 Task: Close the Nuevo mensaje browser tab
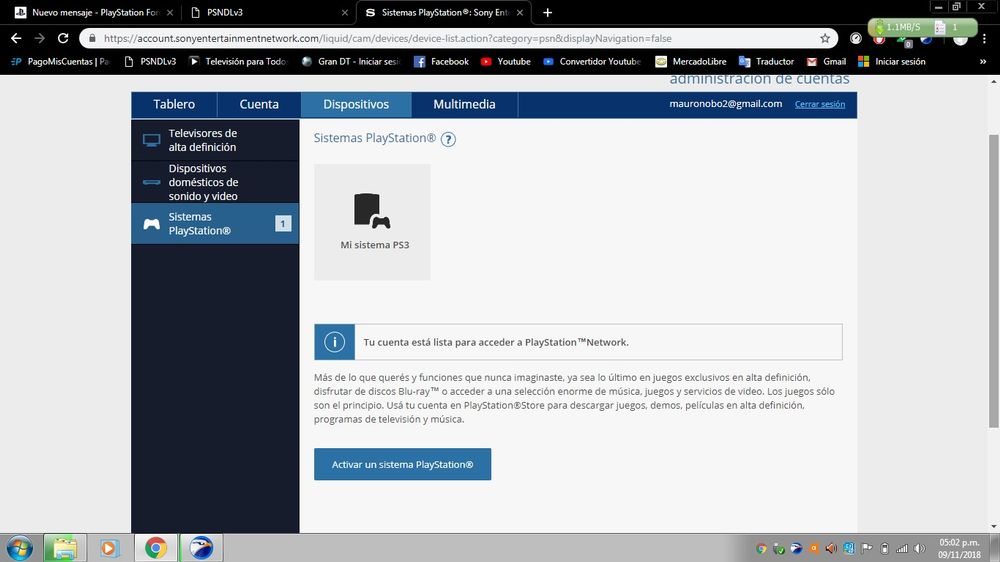click(170, 12)
